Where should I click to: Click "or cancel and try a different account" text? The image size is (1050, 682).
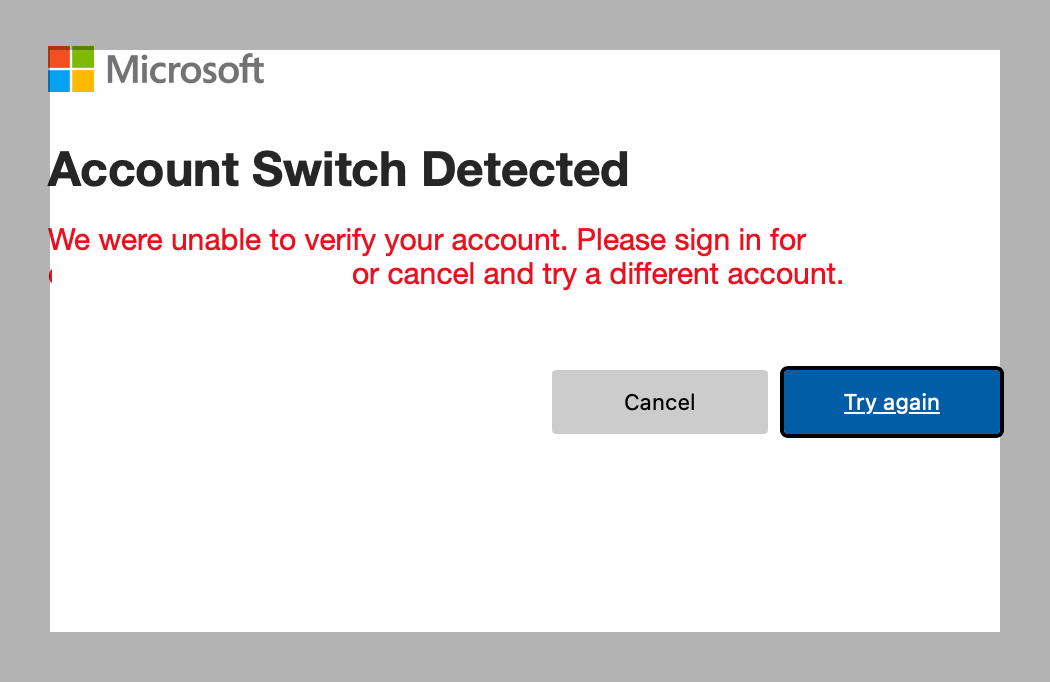click(x=596, y=274)
